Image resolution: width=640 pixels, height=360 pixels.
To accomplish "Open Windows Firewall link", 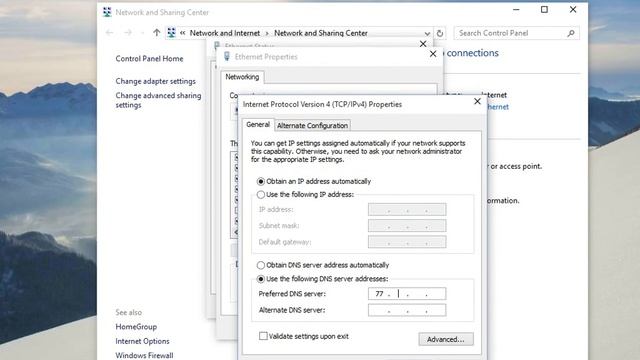I will coord(144,355).
